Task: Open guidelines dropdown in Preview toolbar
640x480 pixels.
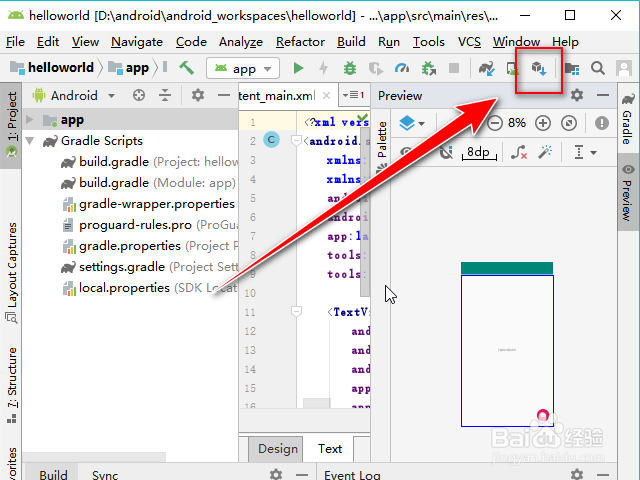Action: point(584,153)
